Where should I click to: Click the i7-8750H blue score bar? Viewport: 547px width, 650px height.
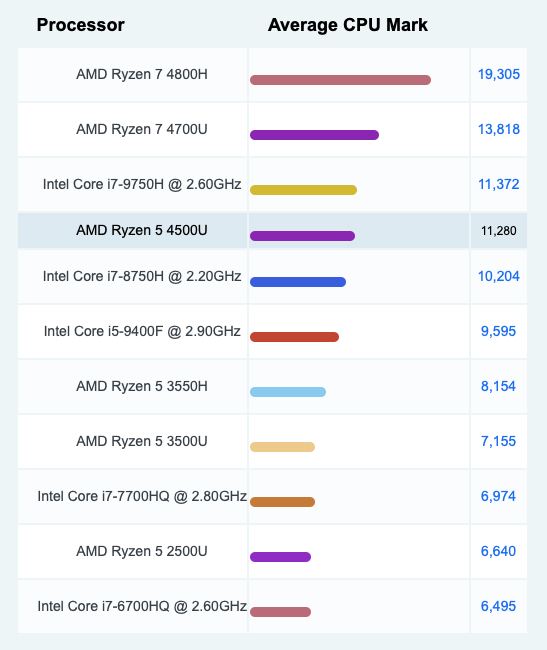click(x=298, y=282)
